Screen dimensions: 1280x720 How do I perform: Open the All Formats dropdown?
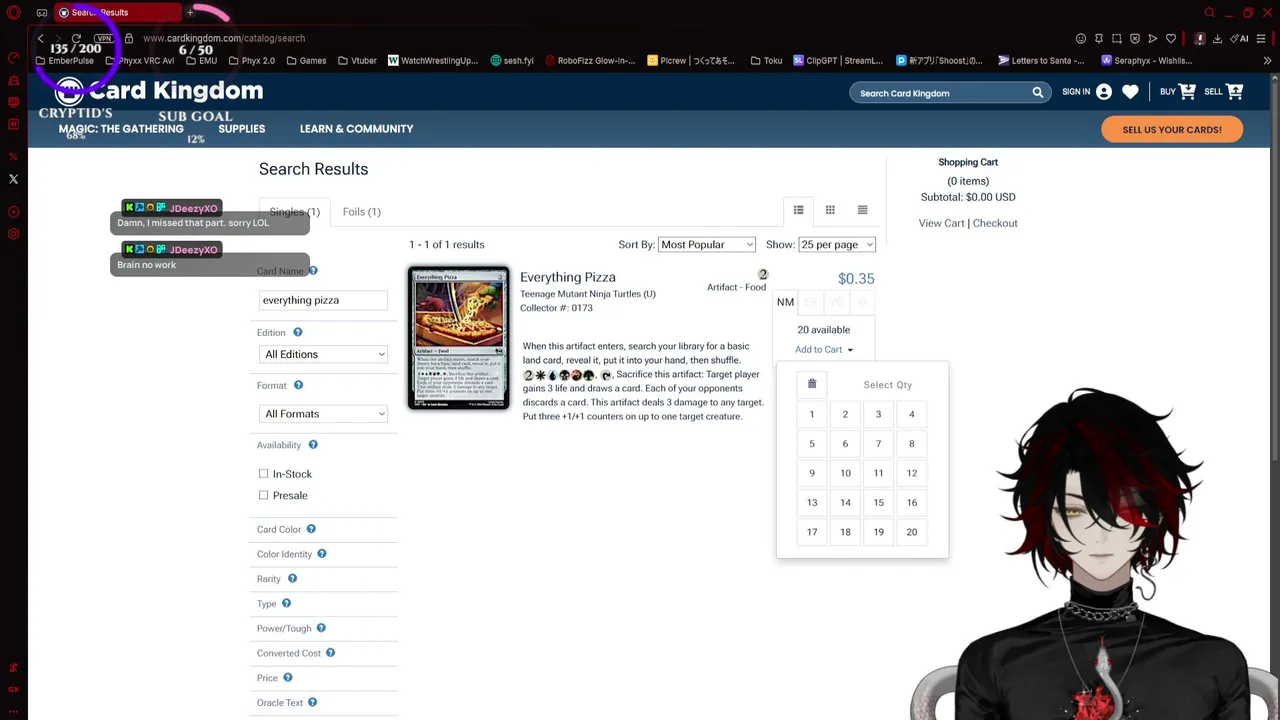click(323, 414)
